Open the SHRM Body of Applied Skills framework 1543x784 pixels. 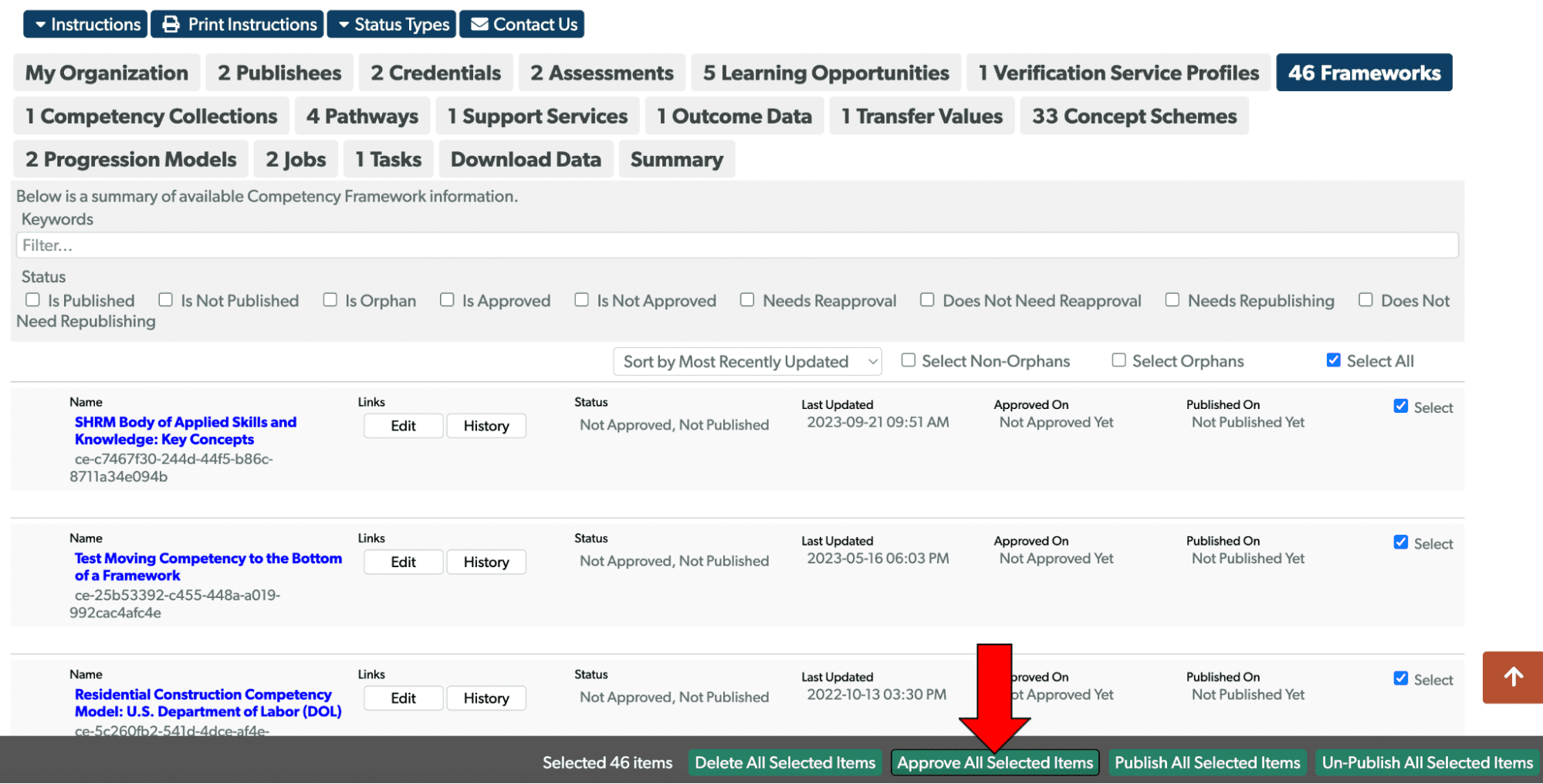click(x=184, y=431)
